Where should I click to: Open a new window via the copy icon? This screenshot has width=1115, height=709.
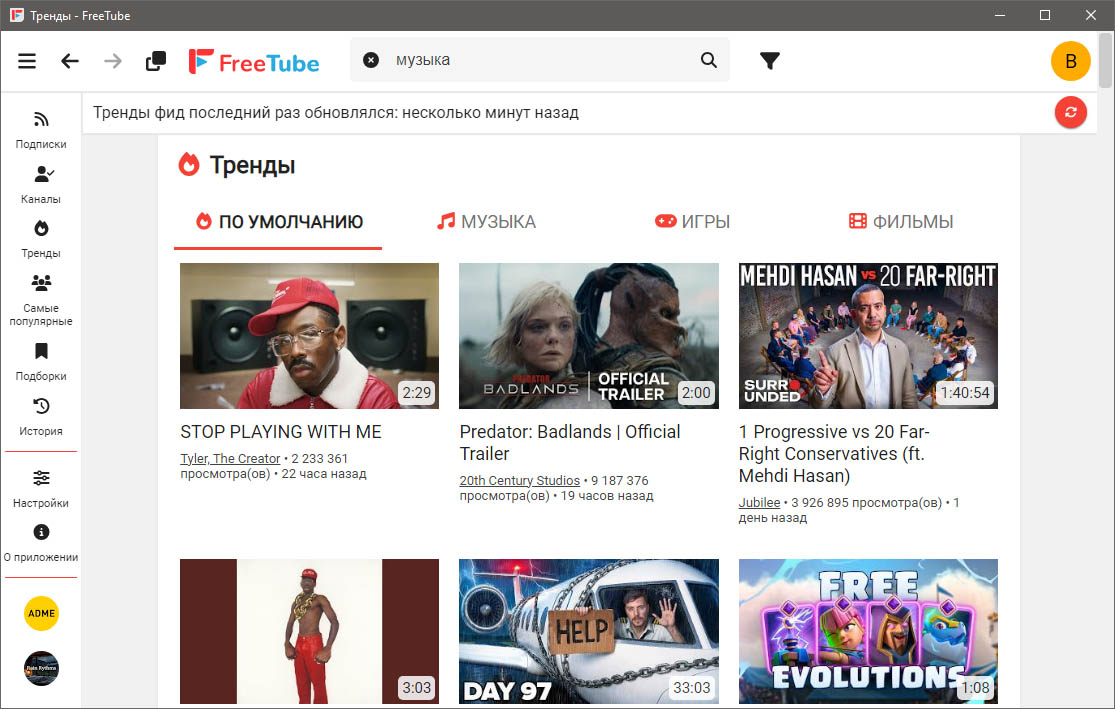156,61
